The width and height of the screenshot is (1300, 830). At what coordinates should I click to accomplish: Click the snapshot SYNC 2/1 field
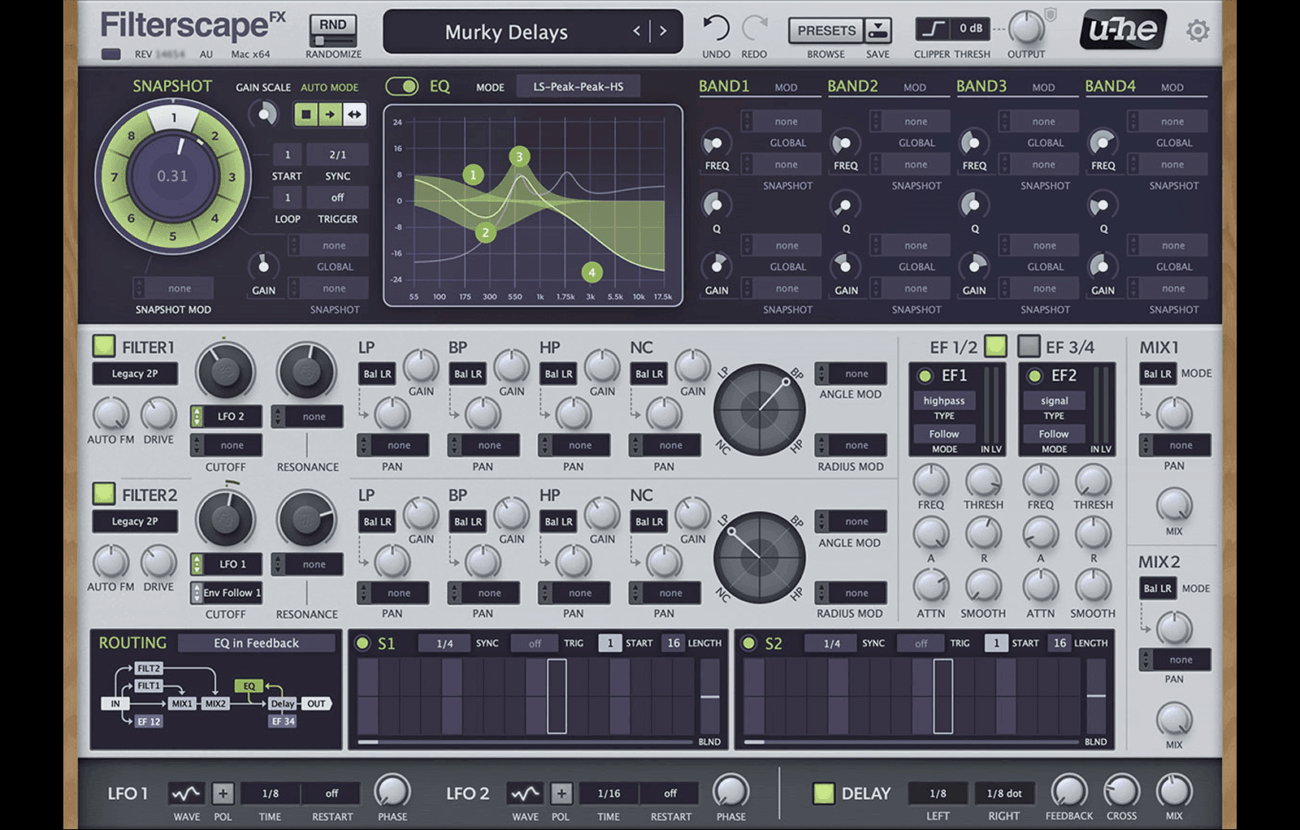click(338, 155)
